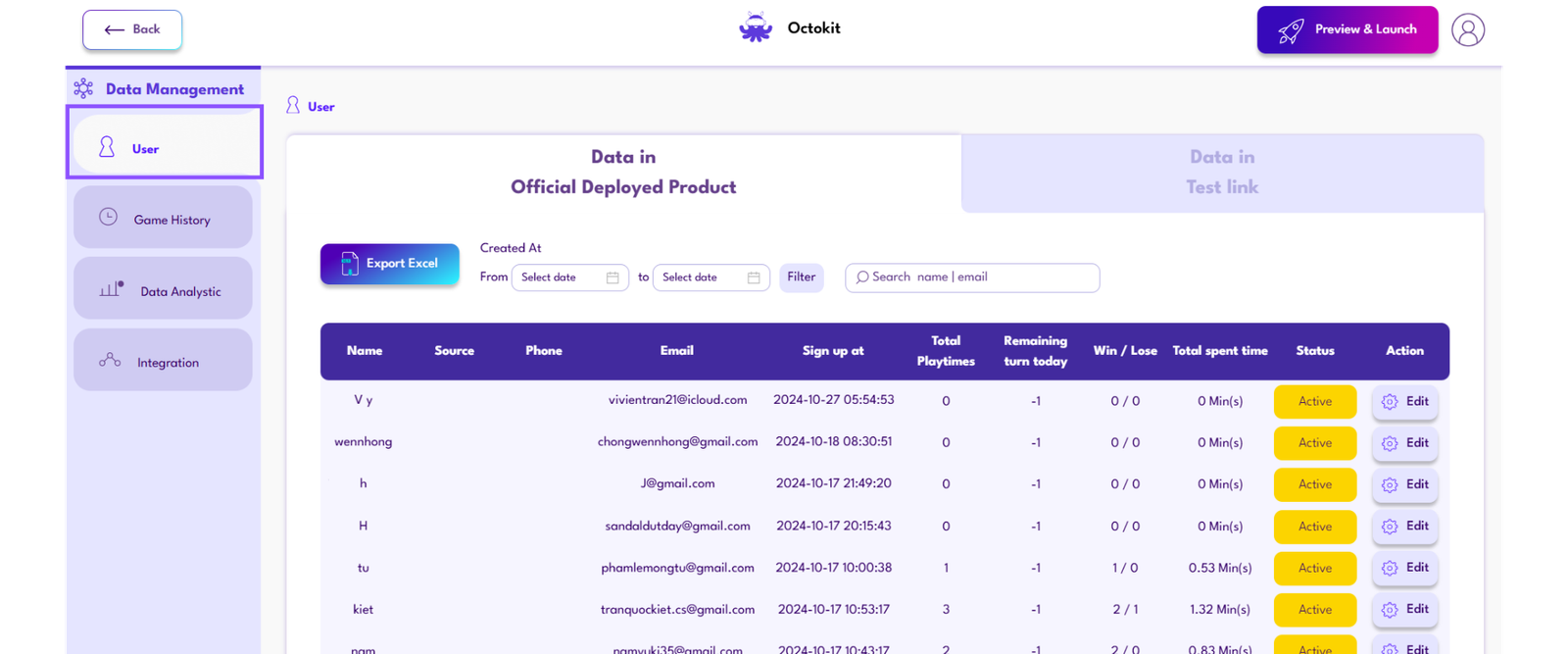Click the calendar icon in to date
This screenshot has height=654, width=1568.
(754, 277)
